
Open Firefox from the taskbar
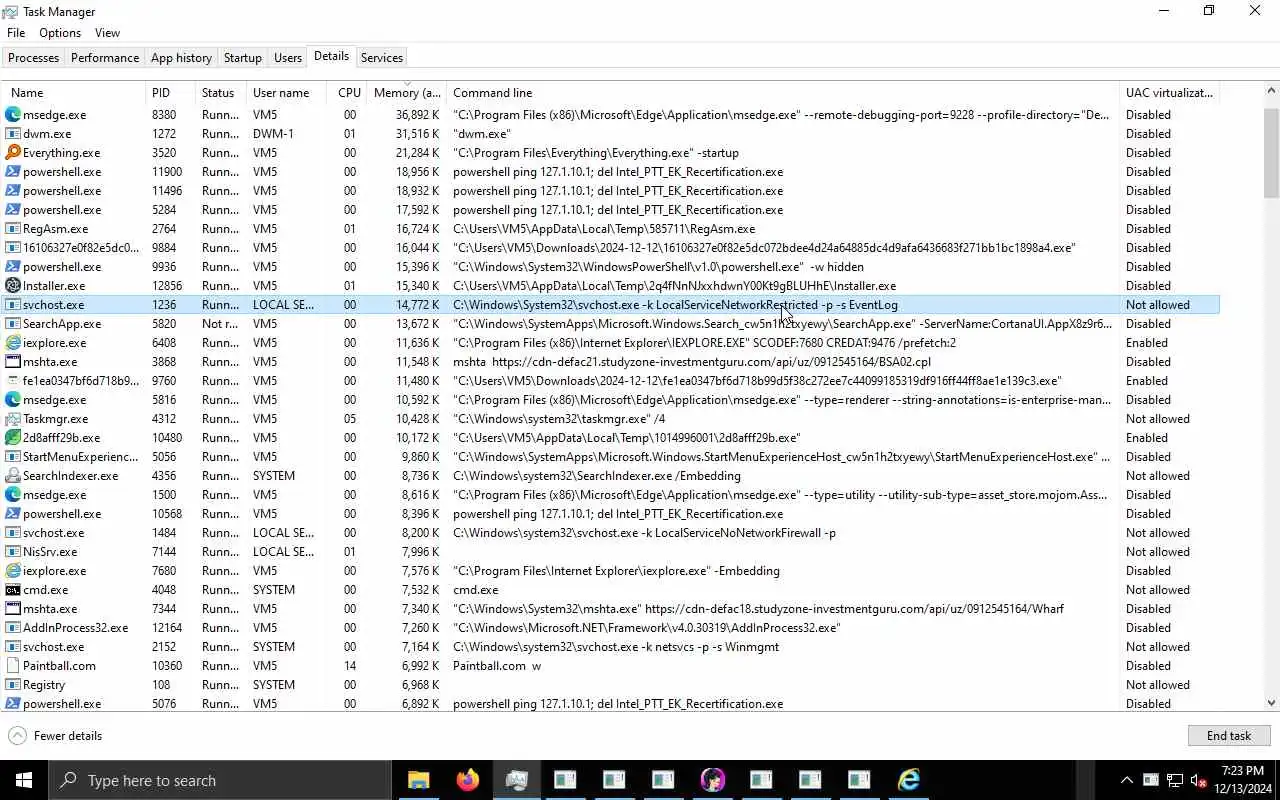(467, 780)
